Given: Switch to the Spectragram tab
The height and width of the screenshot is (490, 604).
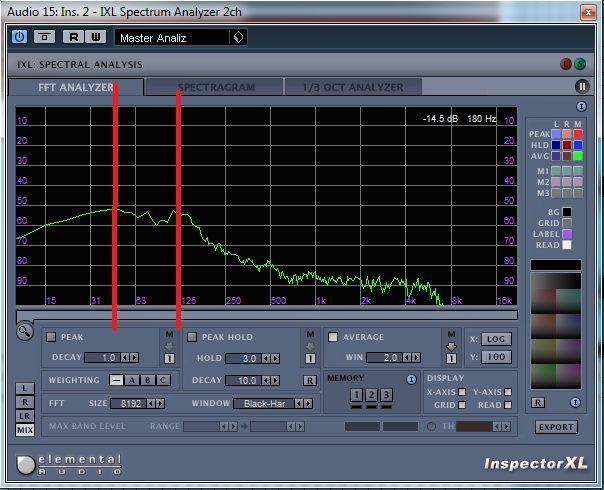Looking at the screenshot, I should coord(216,87).
